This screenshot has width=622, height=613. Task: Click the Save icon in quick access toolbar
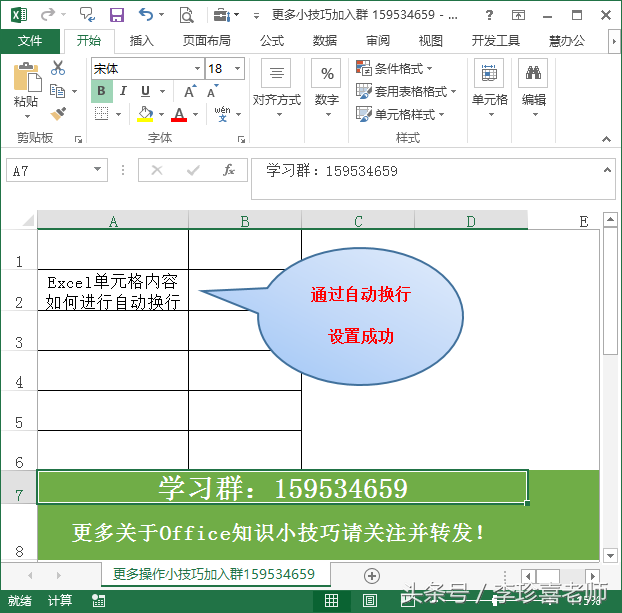click(x=117, y=15)
